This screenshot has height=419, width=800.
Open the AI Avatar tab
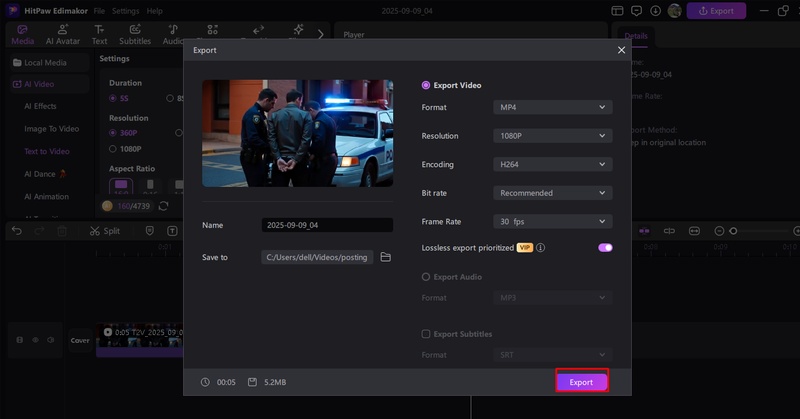coord(63,35)
